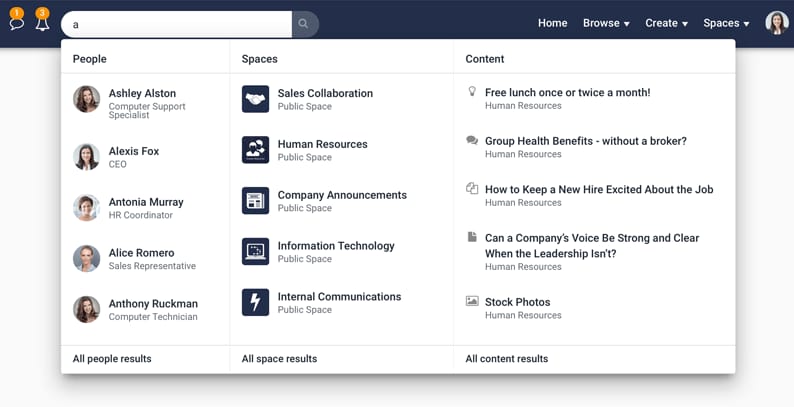Click the discussion bubbles icon

(472, 140)
